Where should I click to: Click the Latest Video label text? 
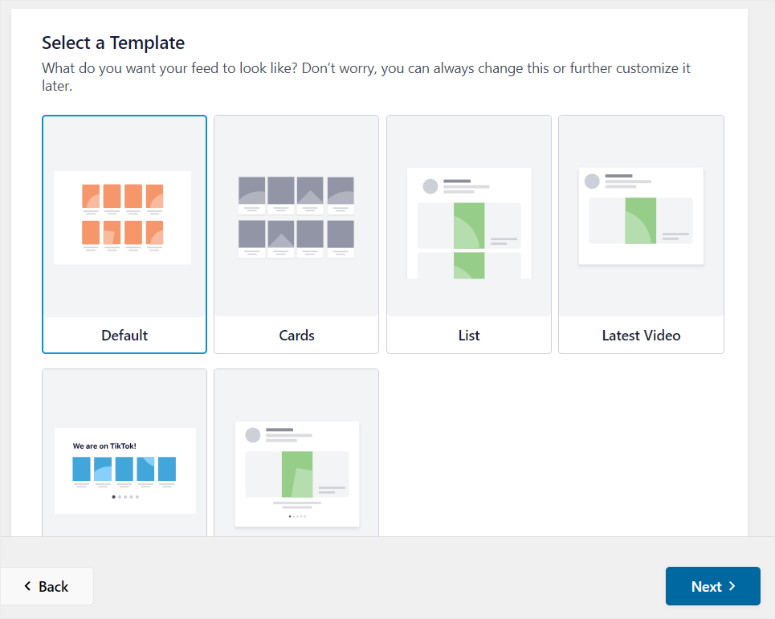(641, 335)
